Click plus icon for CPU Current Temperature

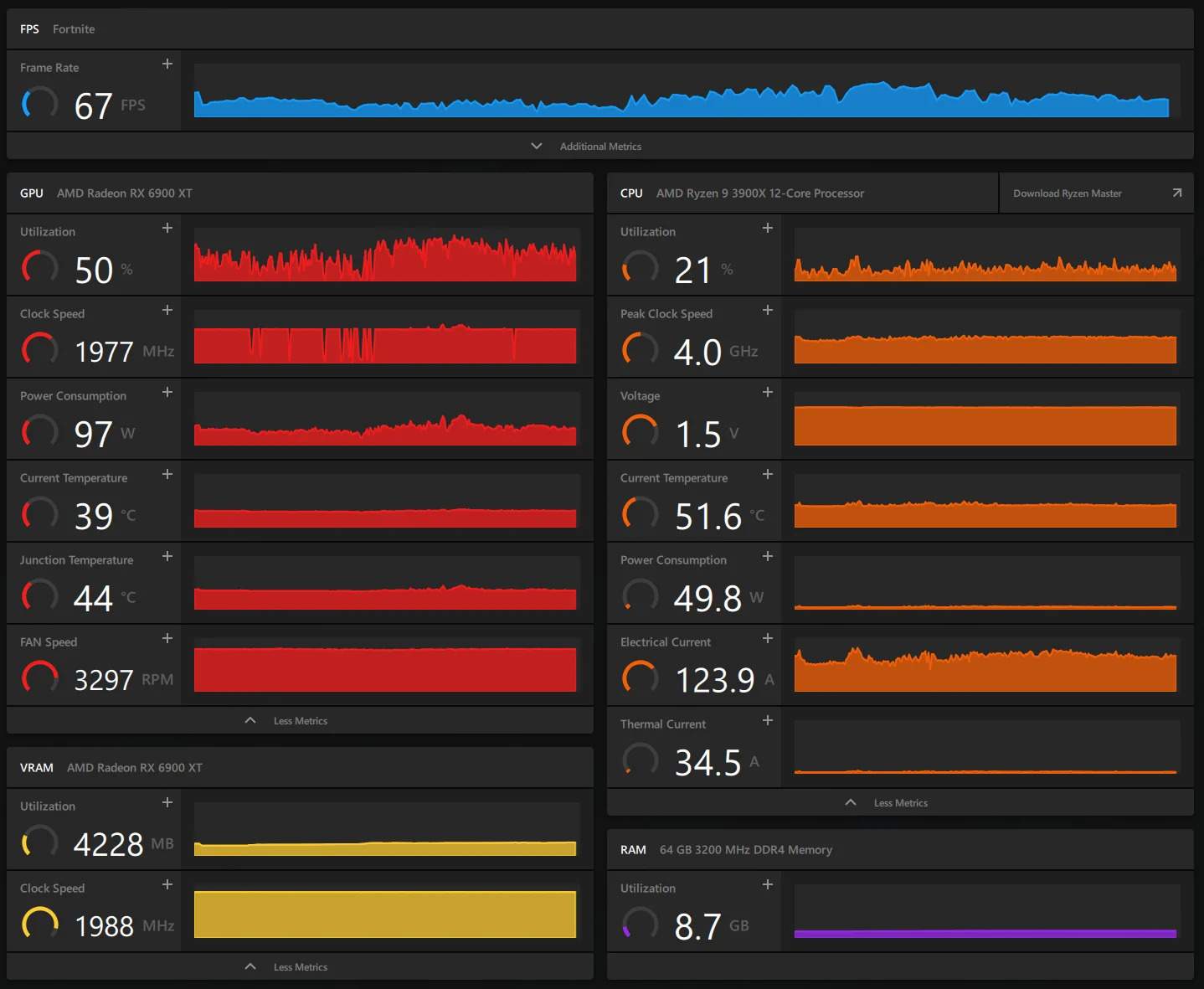[768, 474]
